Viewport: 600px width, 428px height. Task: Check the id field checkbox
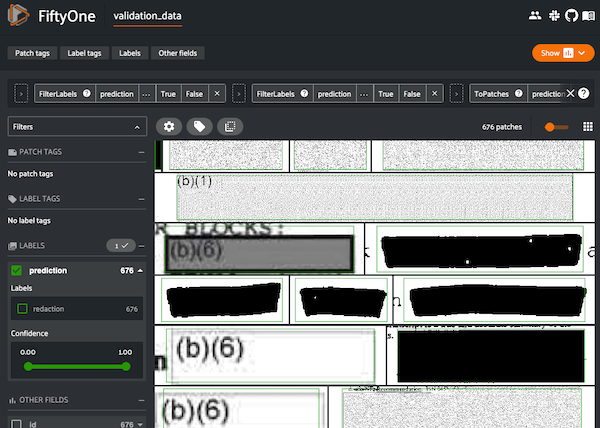coord(17,425)
